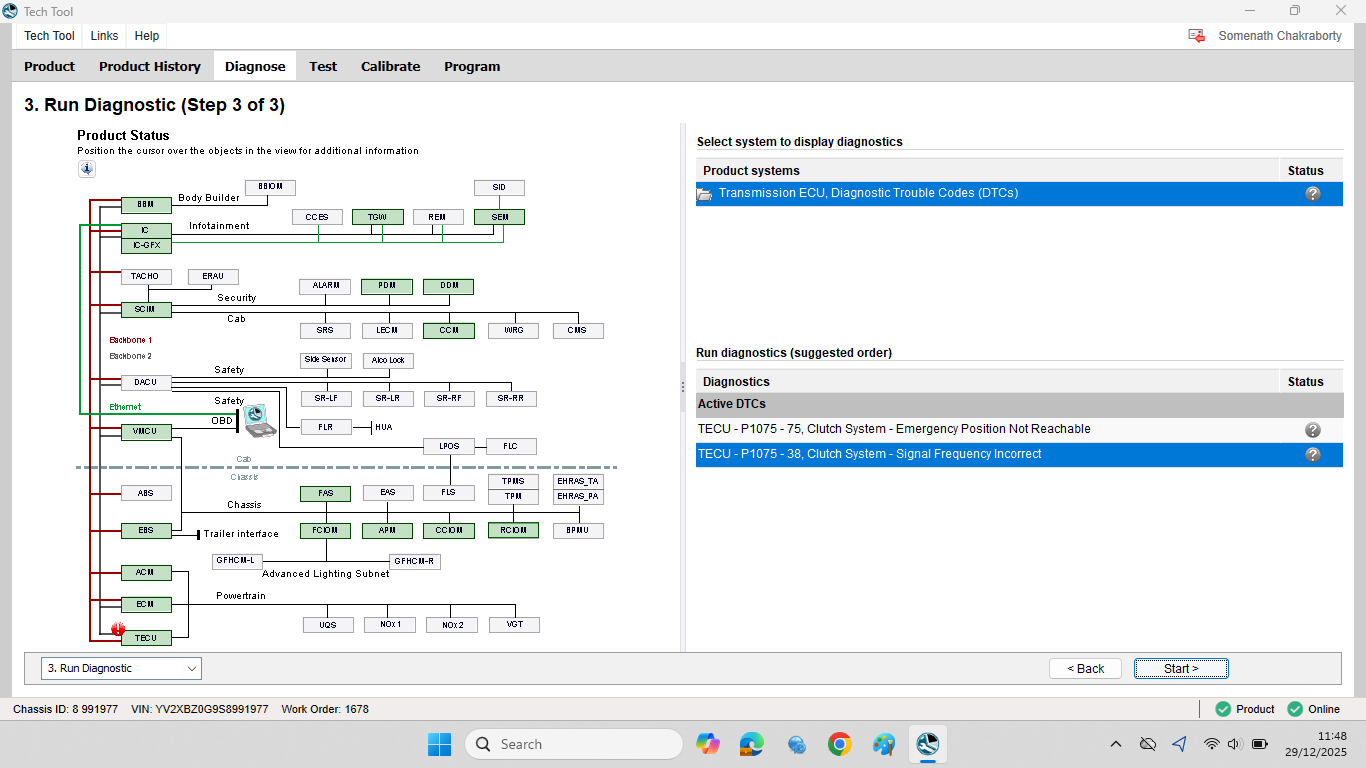Click the red error badge on TECU
The image size is (1366, 768).
(x=119, y=629)
